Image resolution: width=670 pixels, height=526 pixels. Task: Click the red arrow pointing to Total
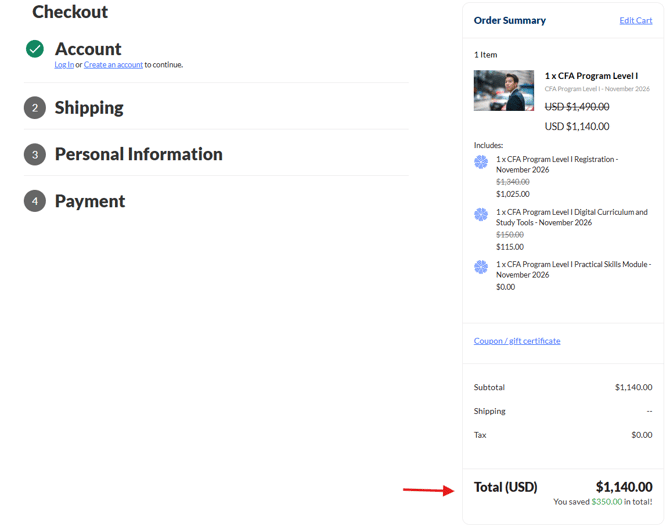428,490
